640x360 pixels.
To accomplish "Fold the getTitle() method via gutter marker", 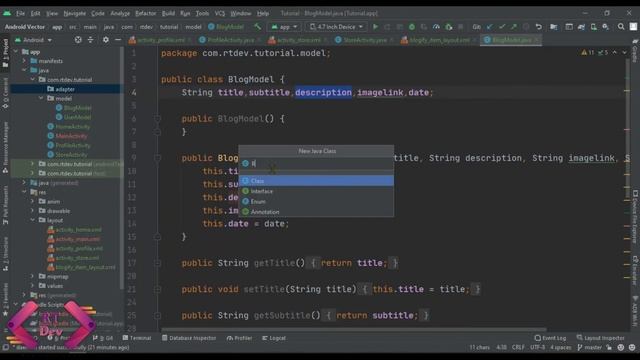I will tap(158, 263).
